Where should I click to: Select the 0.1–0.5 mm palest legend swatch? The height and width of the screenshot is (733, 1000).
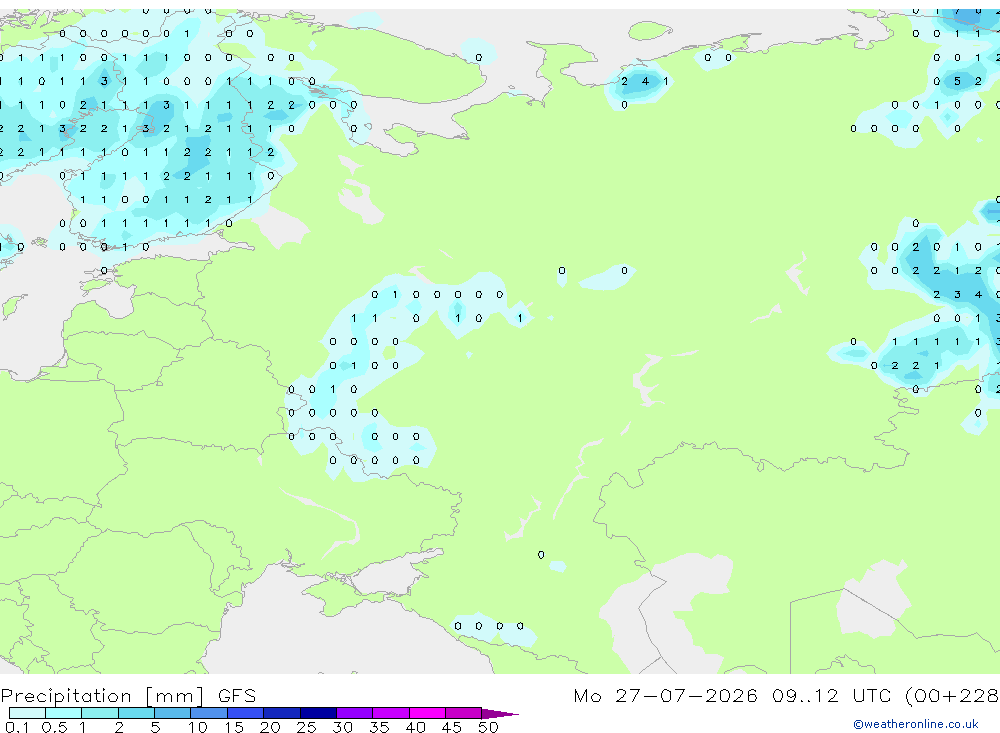tap(27, 713)
